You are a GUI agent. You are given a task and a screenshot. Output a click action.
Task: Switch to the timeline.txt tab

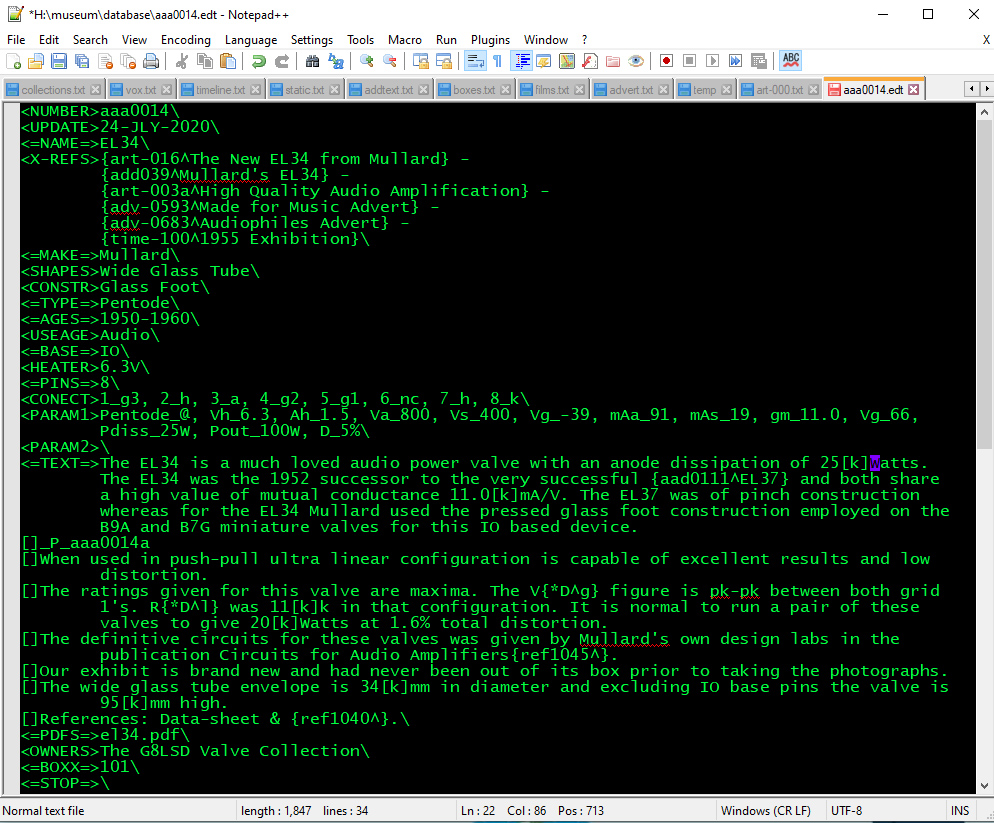click(x=221, y=90)
